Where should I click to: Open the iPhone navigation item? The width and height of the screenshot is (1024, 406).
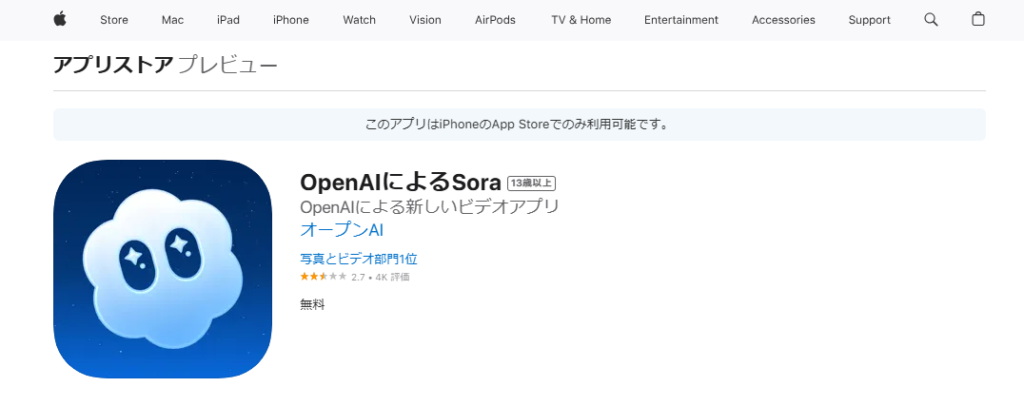291,20
